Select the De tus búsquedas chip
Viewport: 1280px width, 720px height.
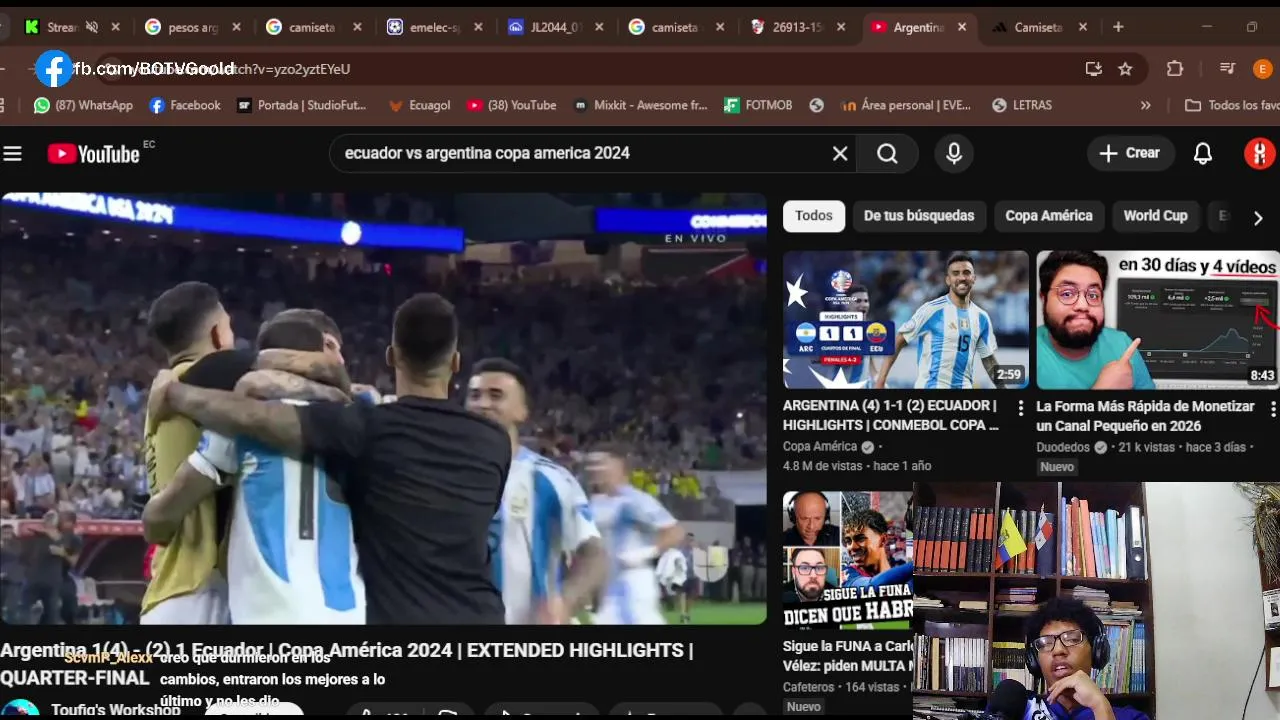(x=919, y=215)
